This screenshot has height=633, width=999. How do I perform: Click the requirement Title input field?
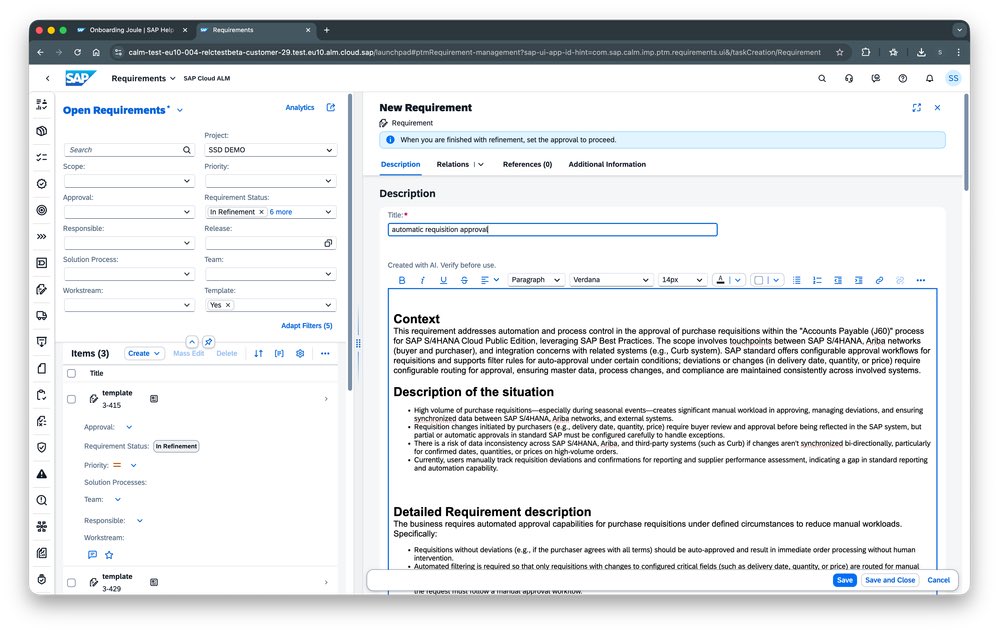point(553,229)
